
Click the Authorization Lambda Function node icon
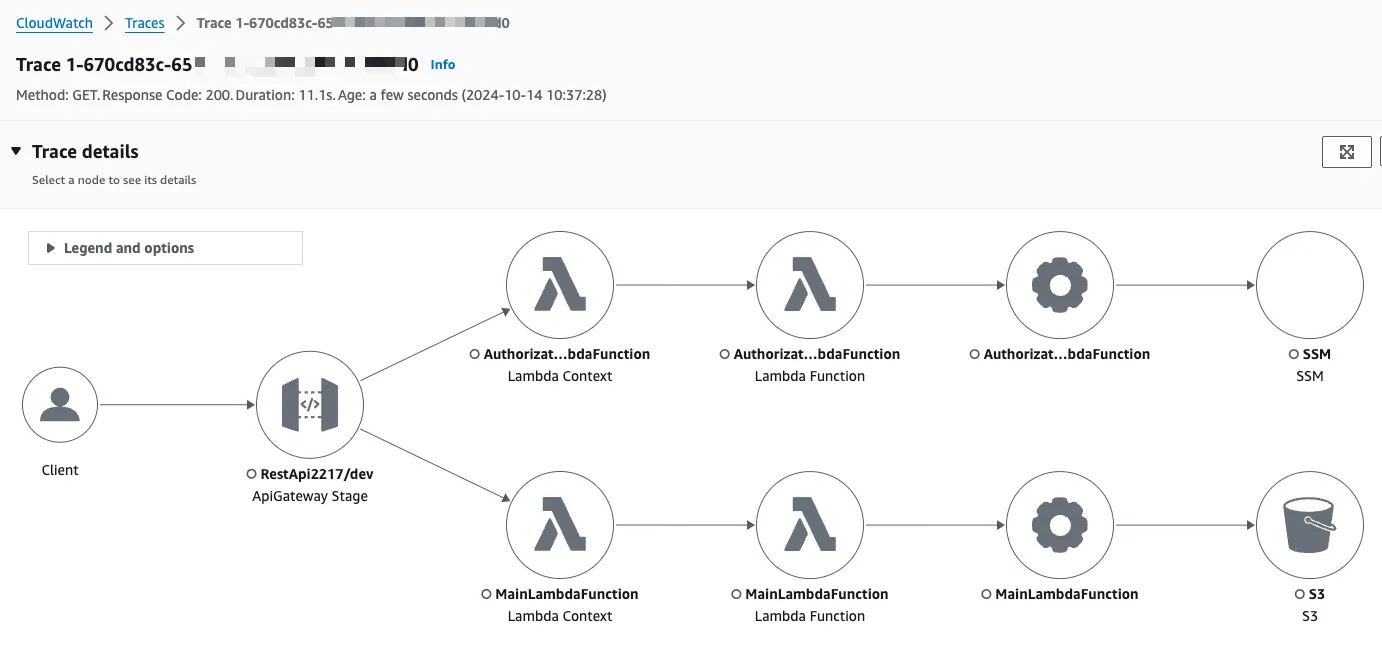[810, 285]
